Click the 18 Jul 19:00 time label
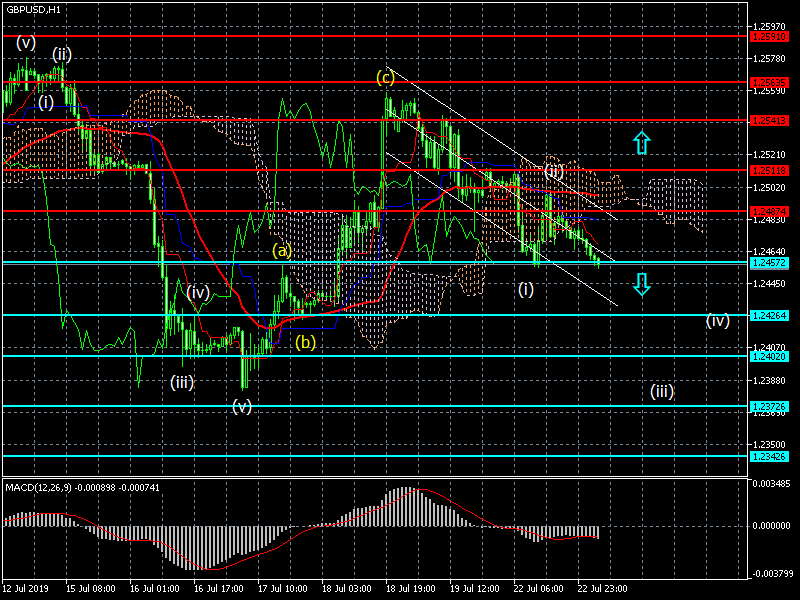Viewport: 800px width, 600px height. tap(411, 589)
